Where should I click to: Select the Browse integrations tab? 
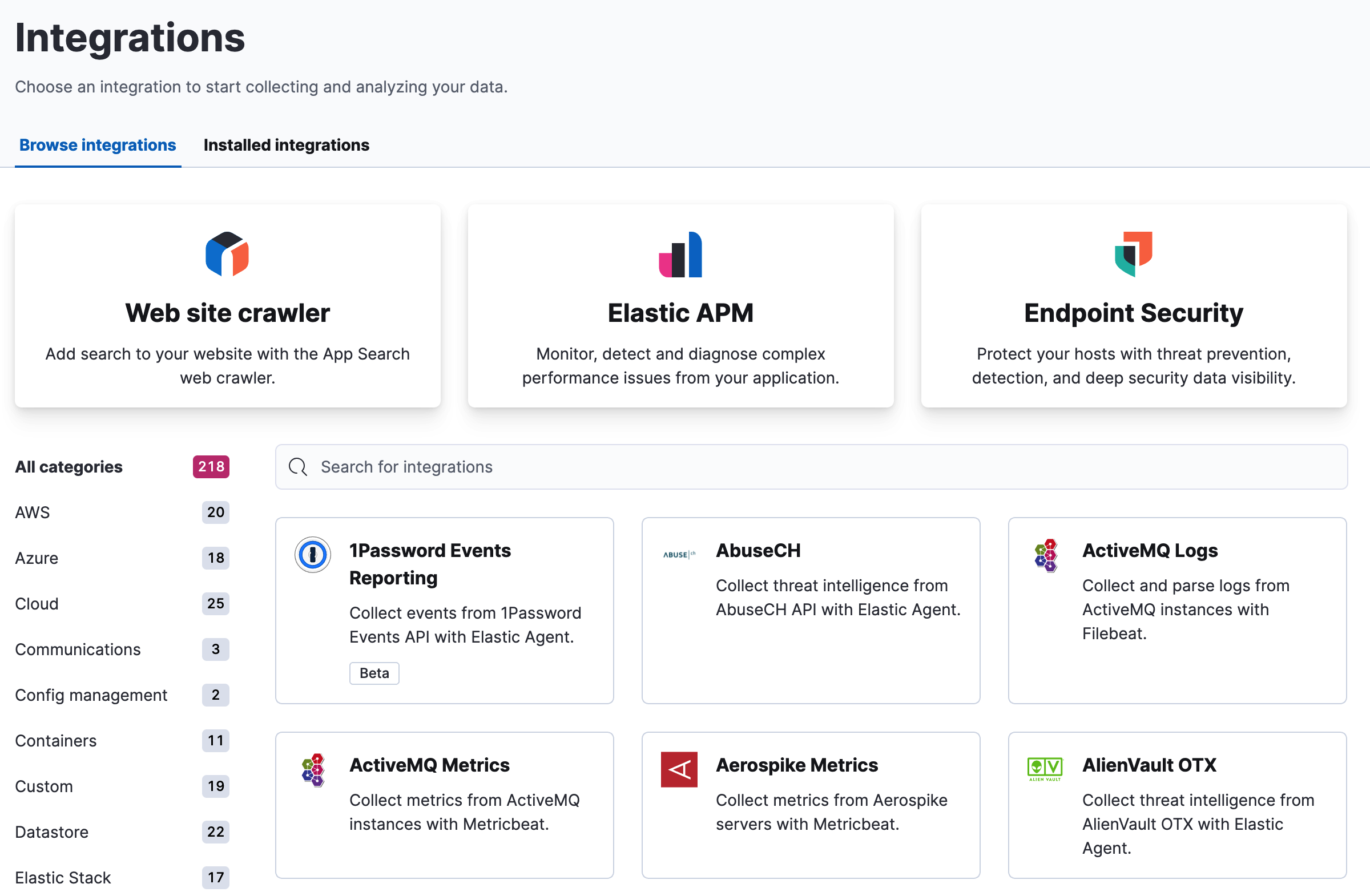click(98, 145)
